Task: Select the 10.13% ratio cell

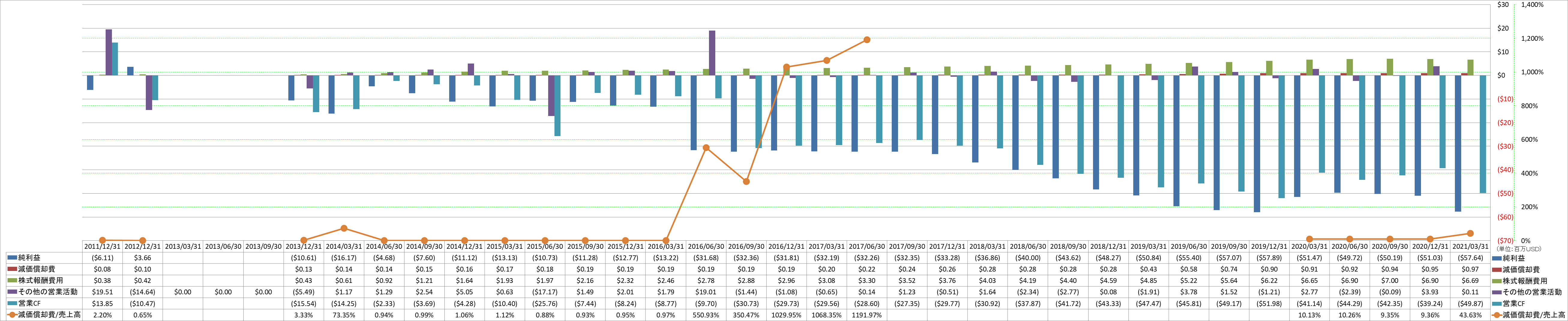Action: tap(1309, 315)
